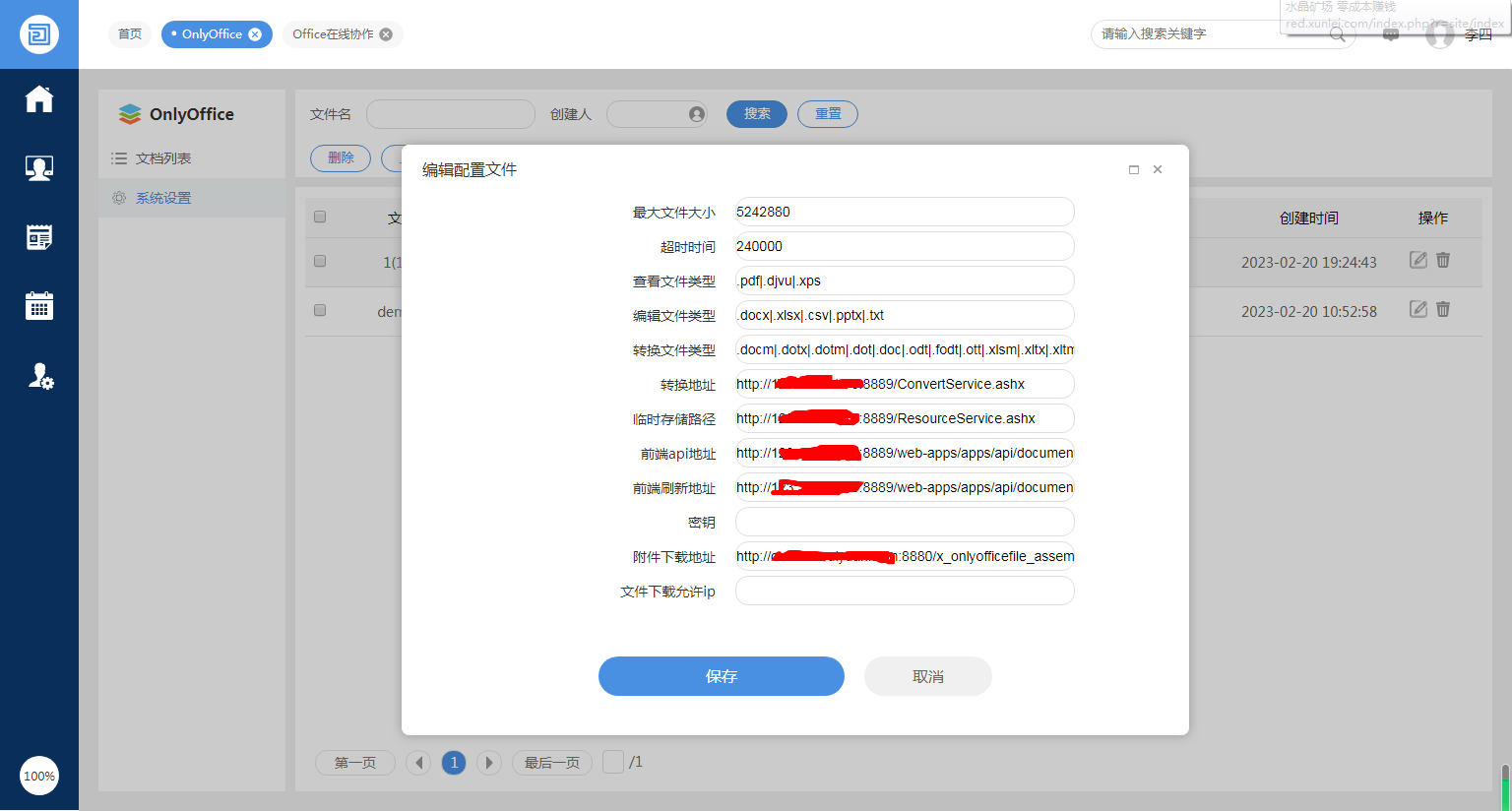
Task: Click the 100% zoom indicator circle
Action: coord(39,776)
